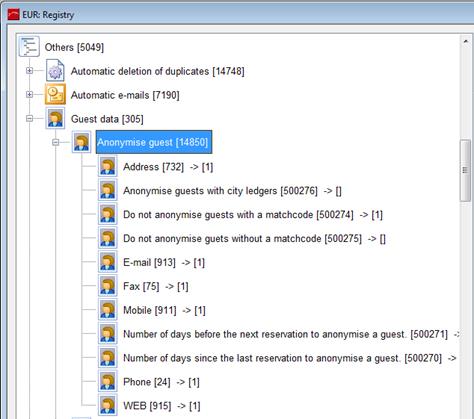The height and width of the screenshot is (419, 474).
Task: Click the tree icon beside Others [5049]
Action: pos(29,46)
